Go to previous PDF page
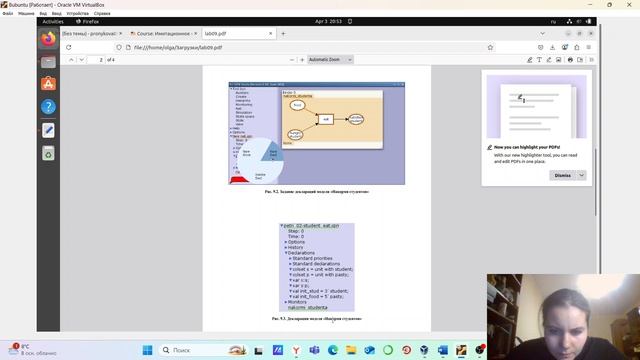 71,60
